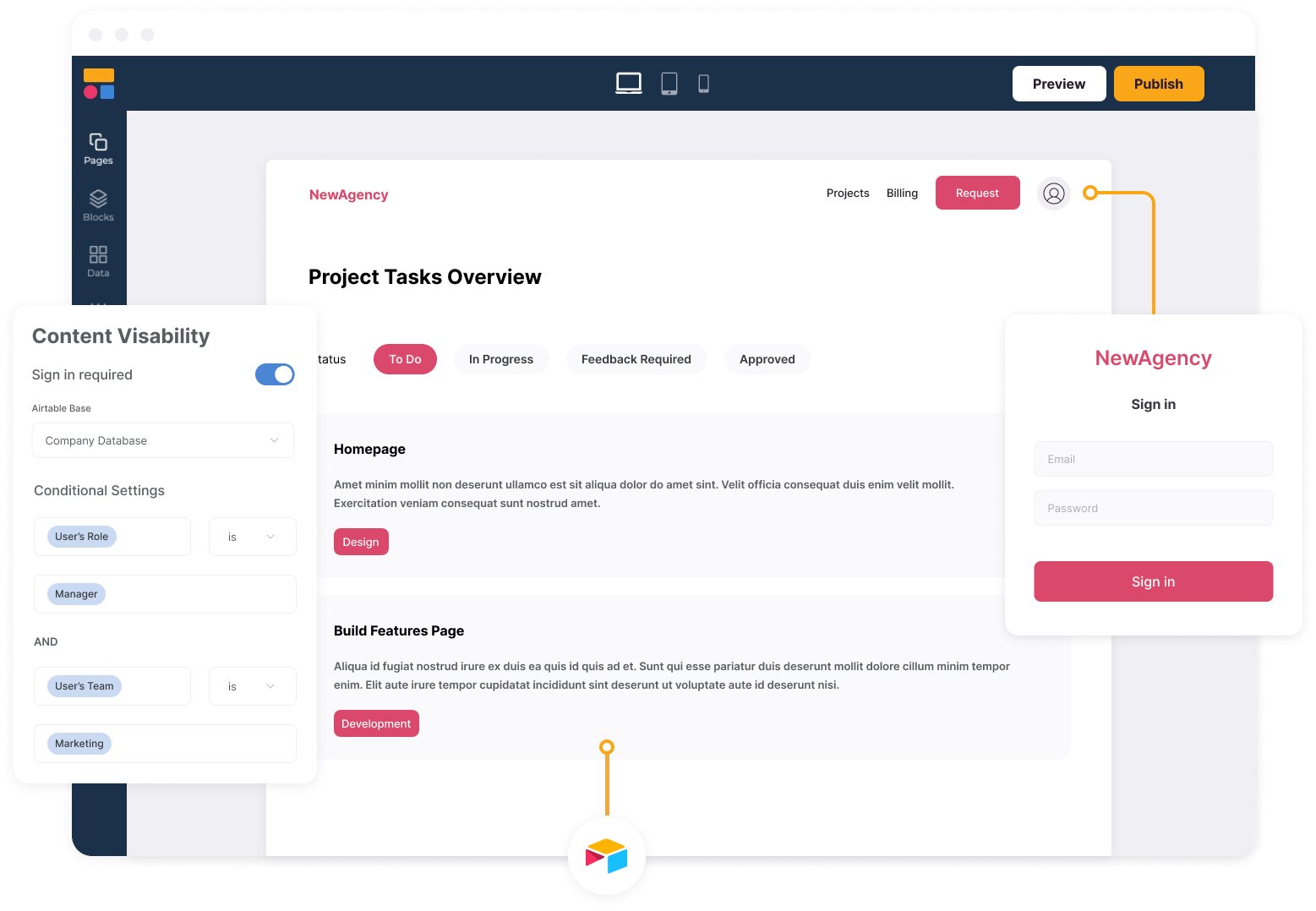Viewport: 1316px width, 911px height.
Task: Focus the Password input field
Action: [1153, 508]
